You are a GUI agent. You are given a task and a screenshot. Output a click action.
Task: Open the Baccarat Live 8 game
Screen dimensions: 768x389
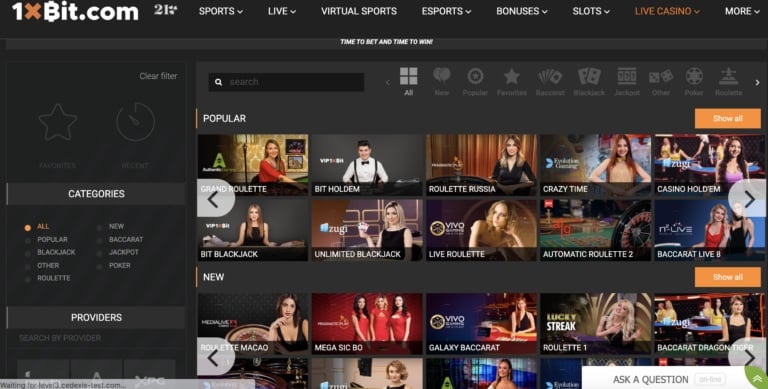pyautogui.click(x=710, y=230)
